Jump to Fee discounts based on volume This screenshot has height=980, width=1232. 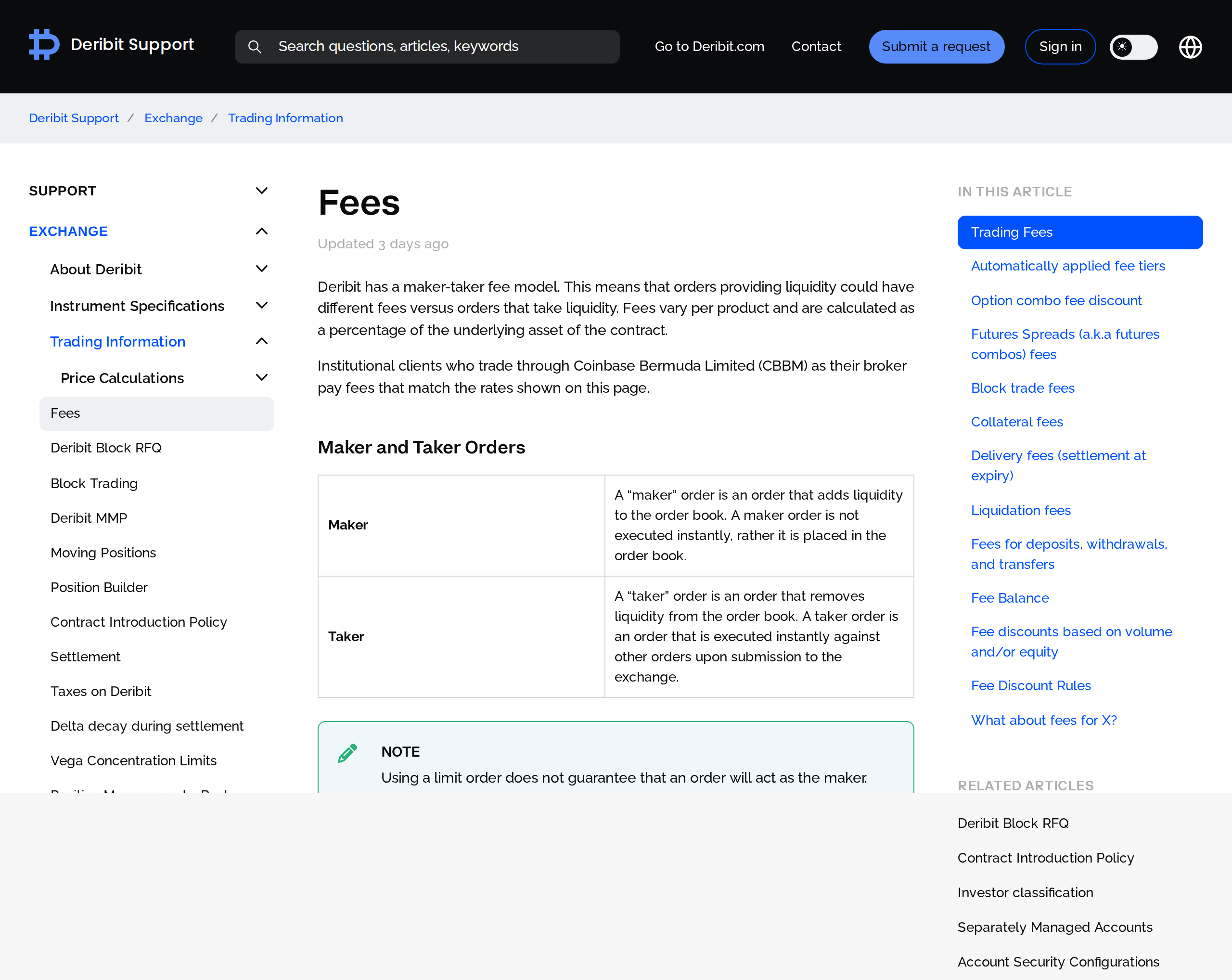point(1071,642)
